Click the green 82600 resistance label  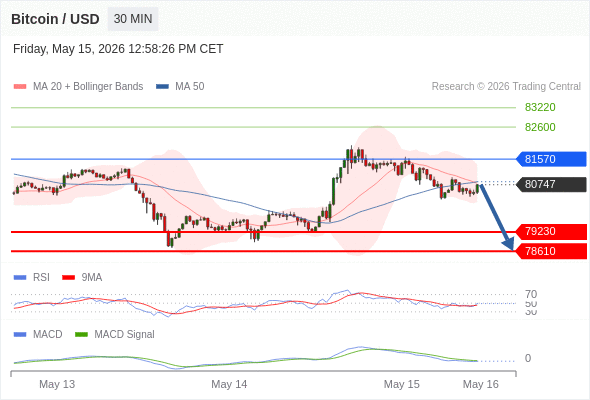[x=540, y=127]
